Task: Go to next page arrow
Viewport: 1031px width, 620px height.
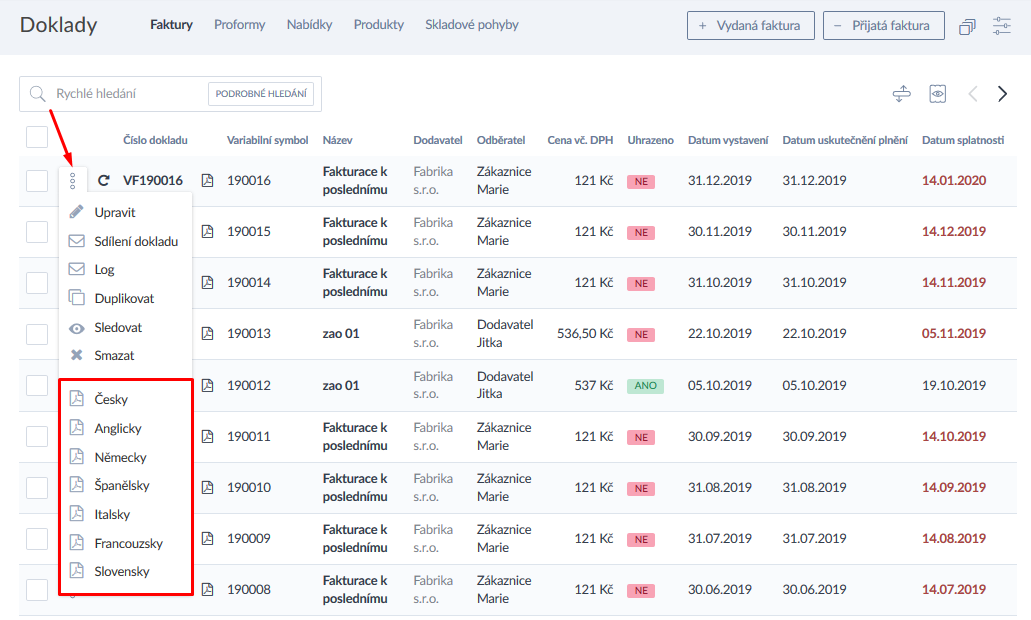Action: pyautogui.click(x=1002, y=94)
